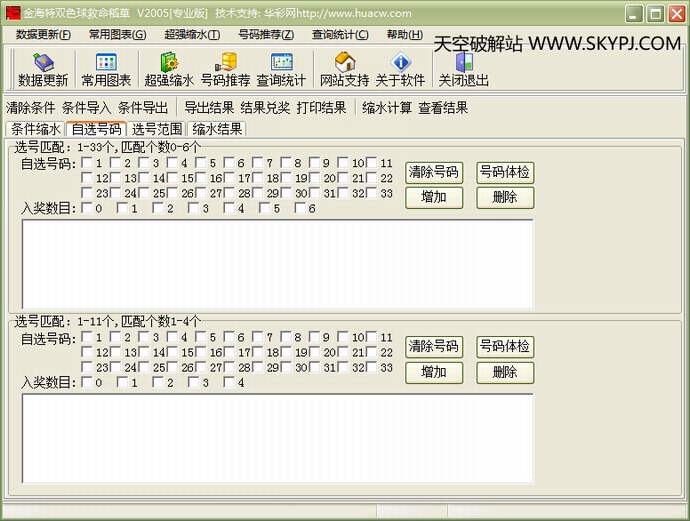690x521 pixels.
Task: Switch to the 选号范围 tab
Action: (x=156, y=129)
